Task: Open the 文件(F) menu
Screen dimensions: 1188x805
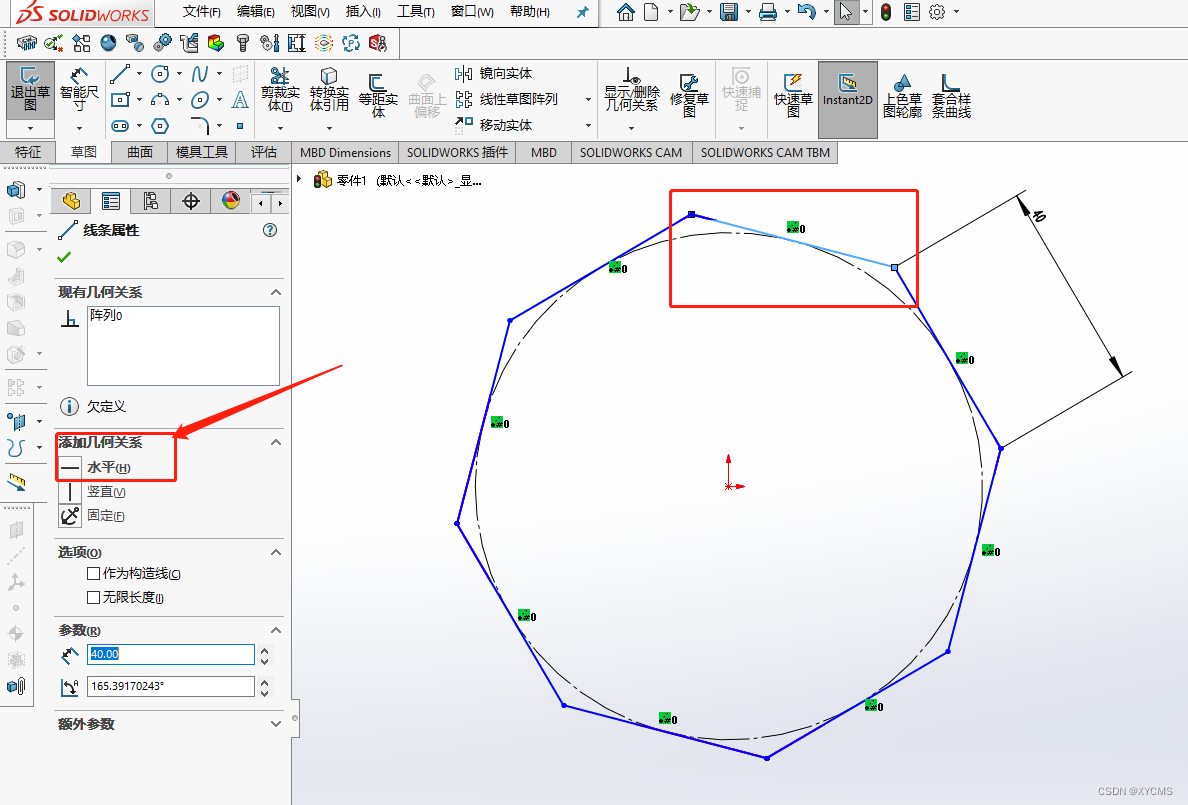Action: pyautogui.click(x=202, y=12)
